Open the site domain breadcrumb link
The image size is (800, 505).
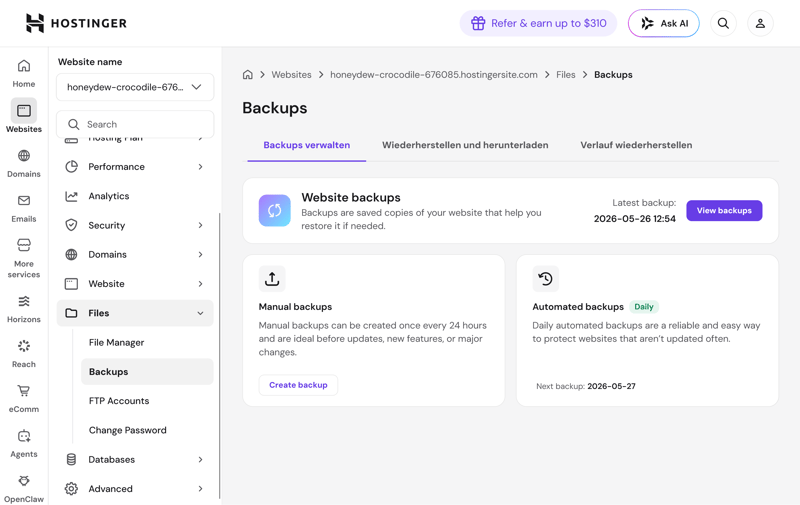(x=434, y=74)
